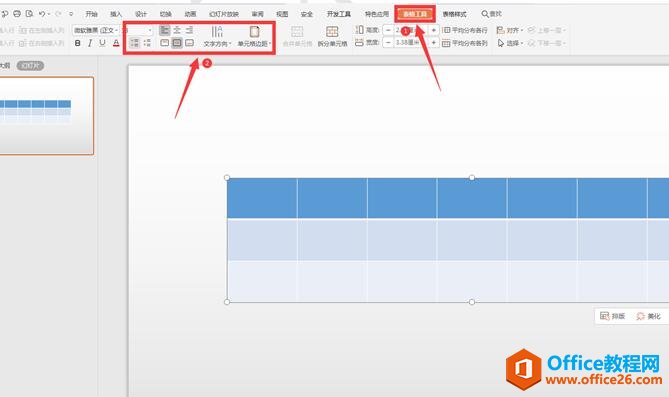Click the table's top-center resize handle
669x397 pixels.
(471, 178)
